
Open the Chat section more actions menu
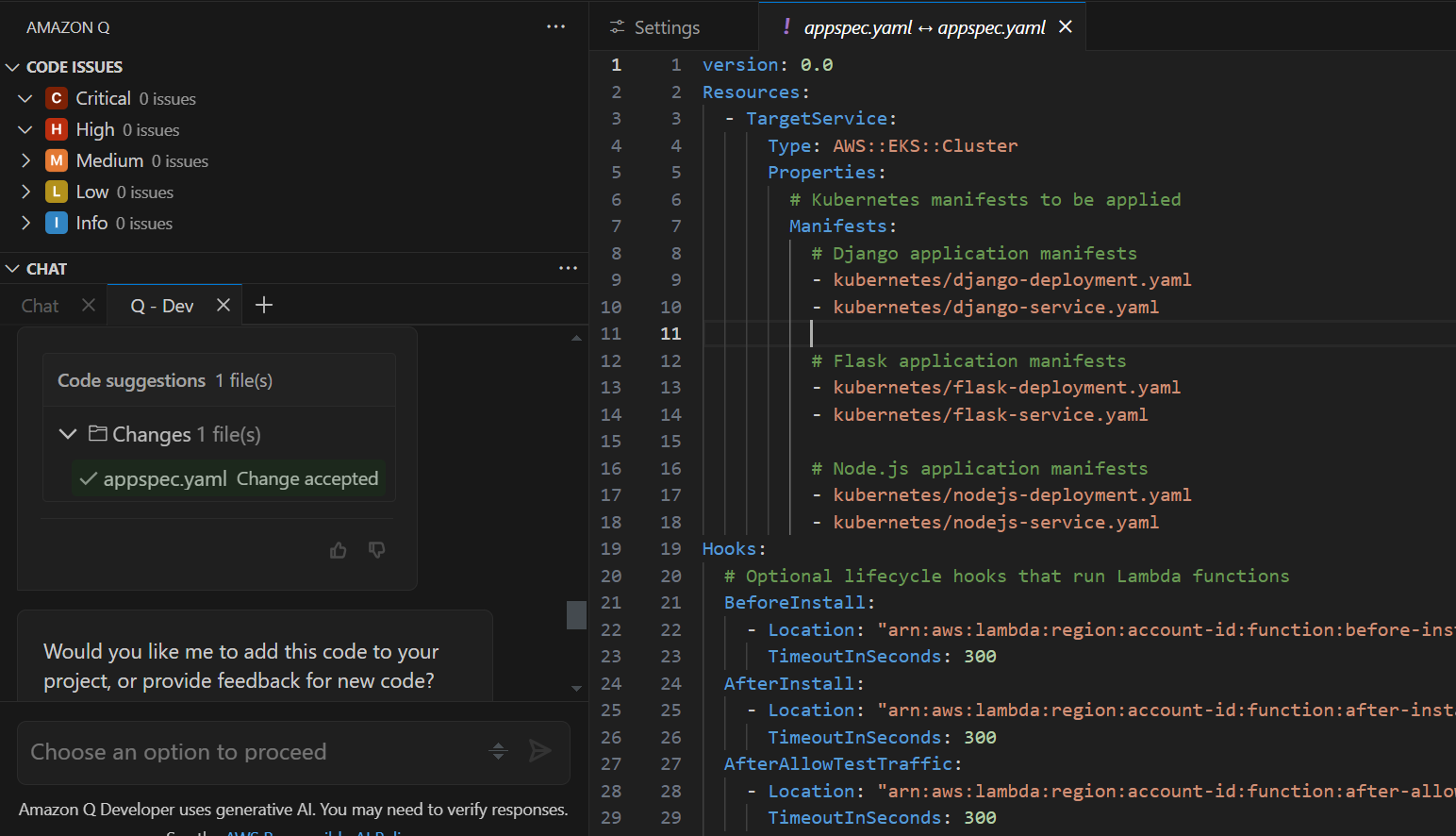click(568, 268)
